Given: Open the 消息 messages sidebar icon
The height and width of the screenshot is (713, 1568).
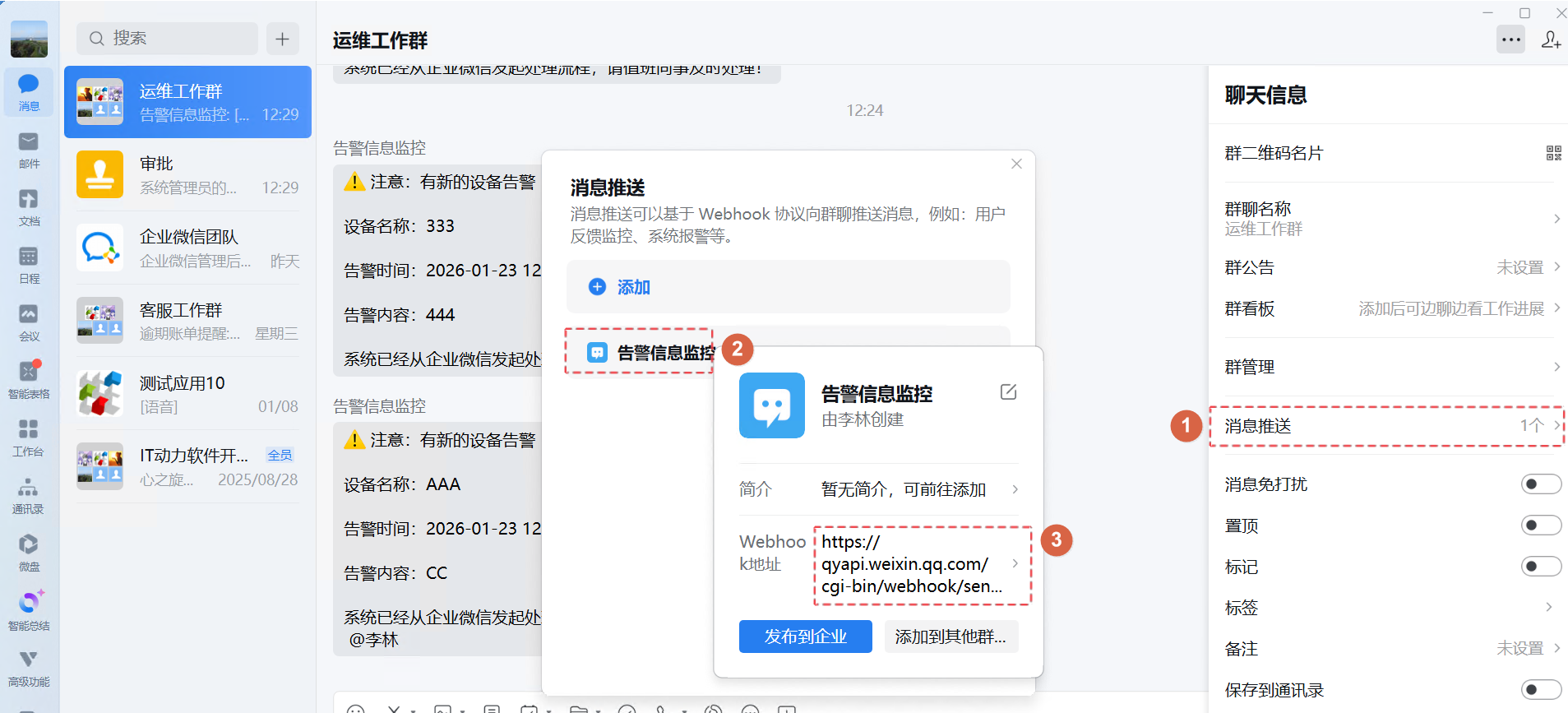Looking at the screenshot, I should tap(29, 91).
